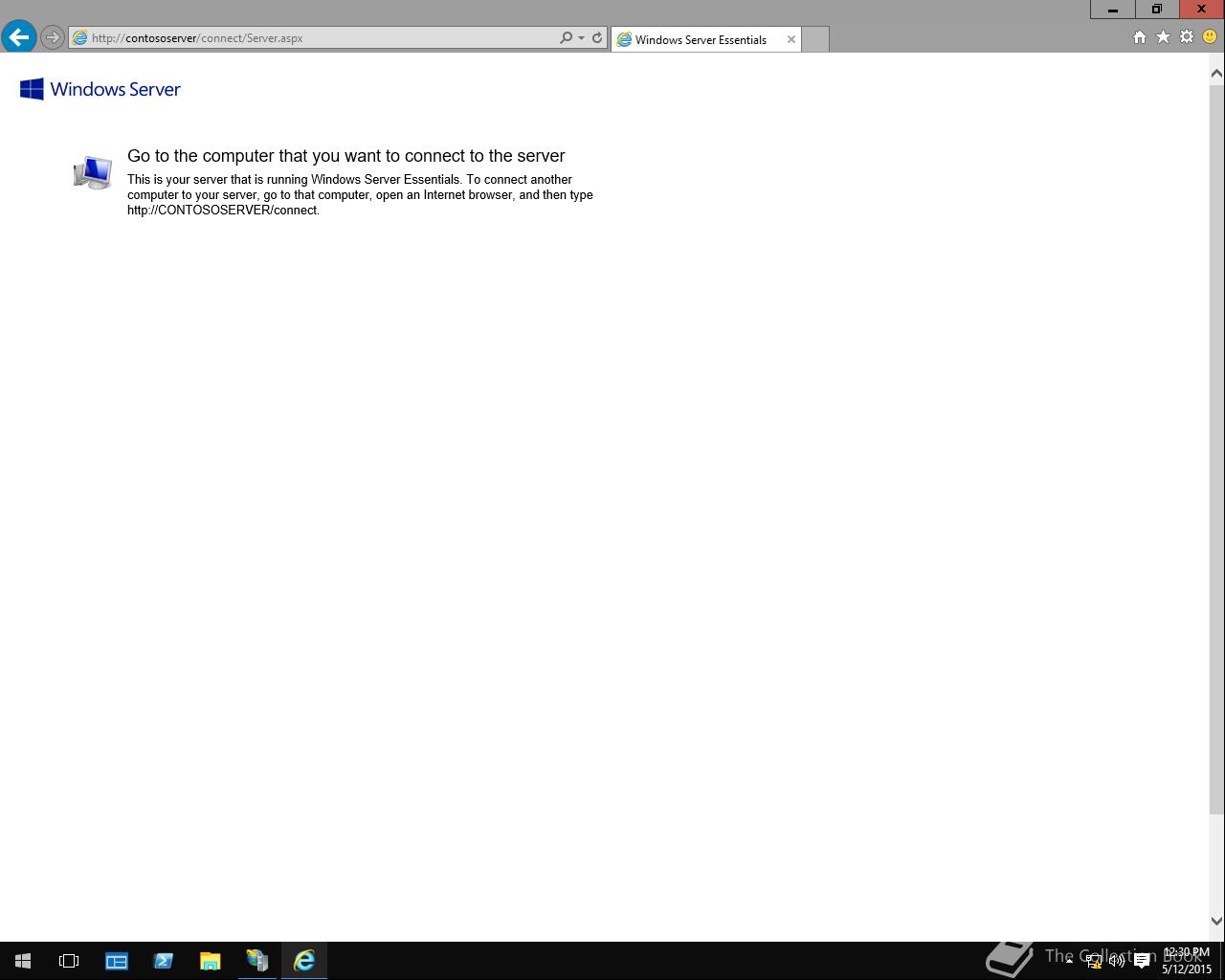1225x980 pixels.
Task: Launch PowerShell from the taskbar
Action: pos(164,961)
